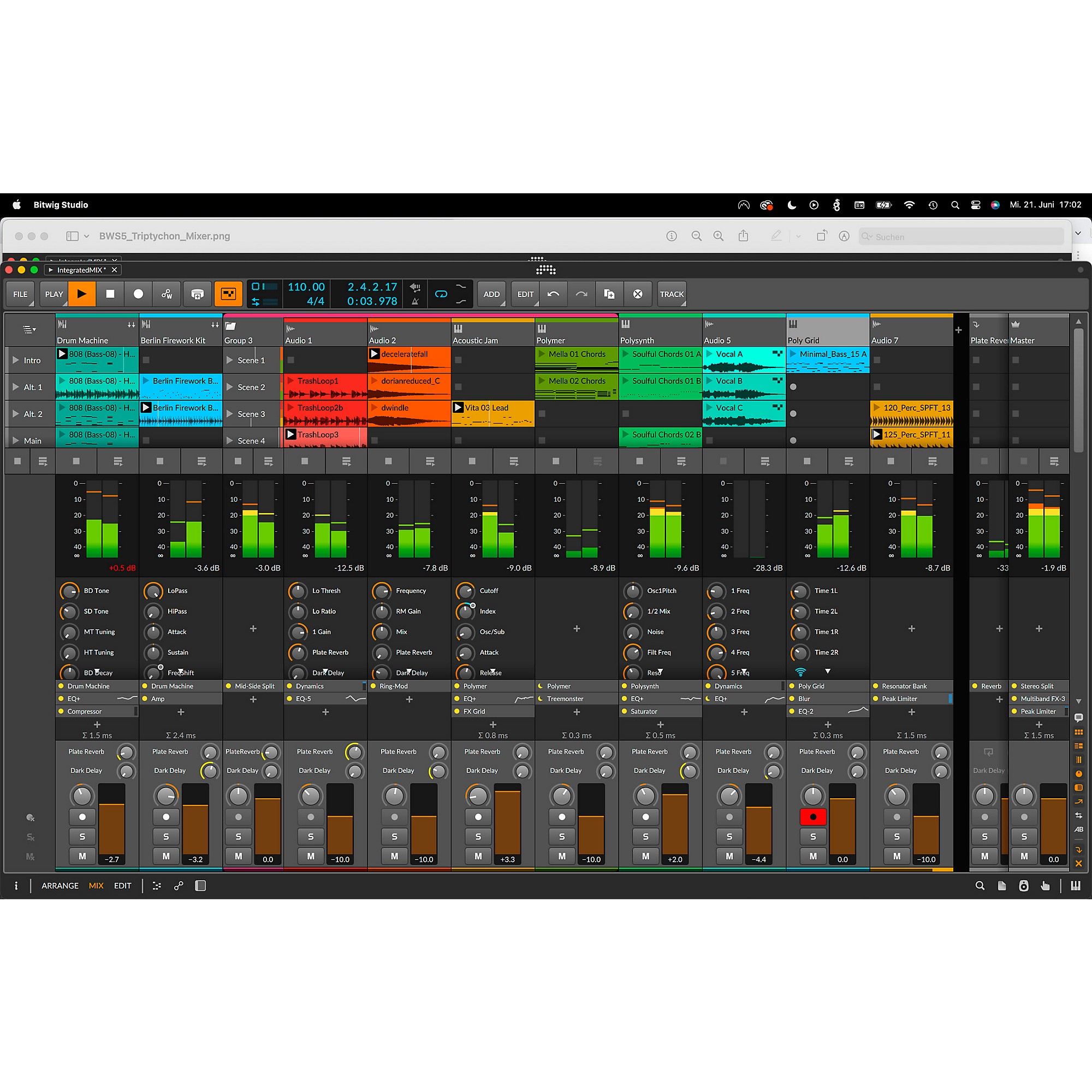Toggle the AB crossfader icon in sidebar
Screen dimensions: 1092x1092
click(x=1078, y=829)
